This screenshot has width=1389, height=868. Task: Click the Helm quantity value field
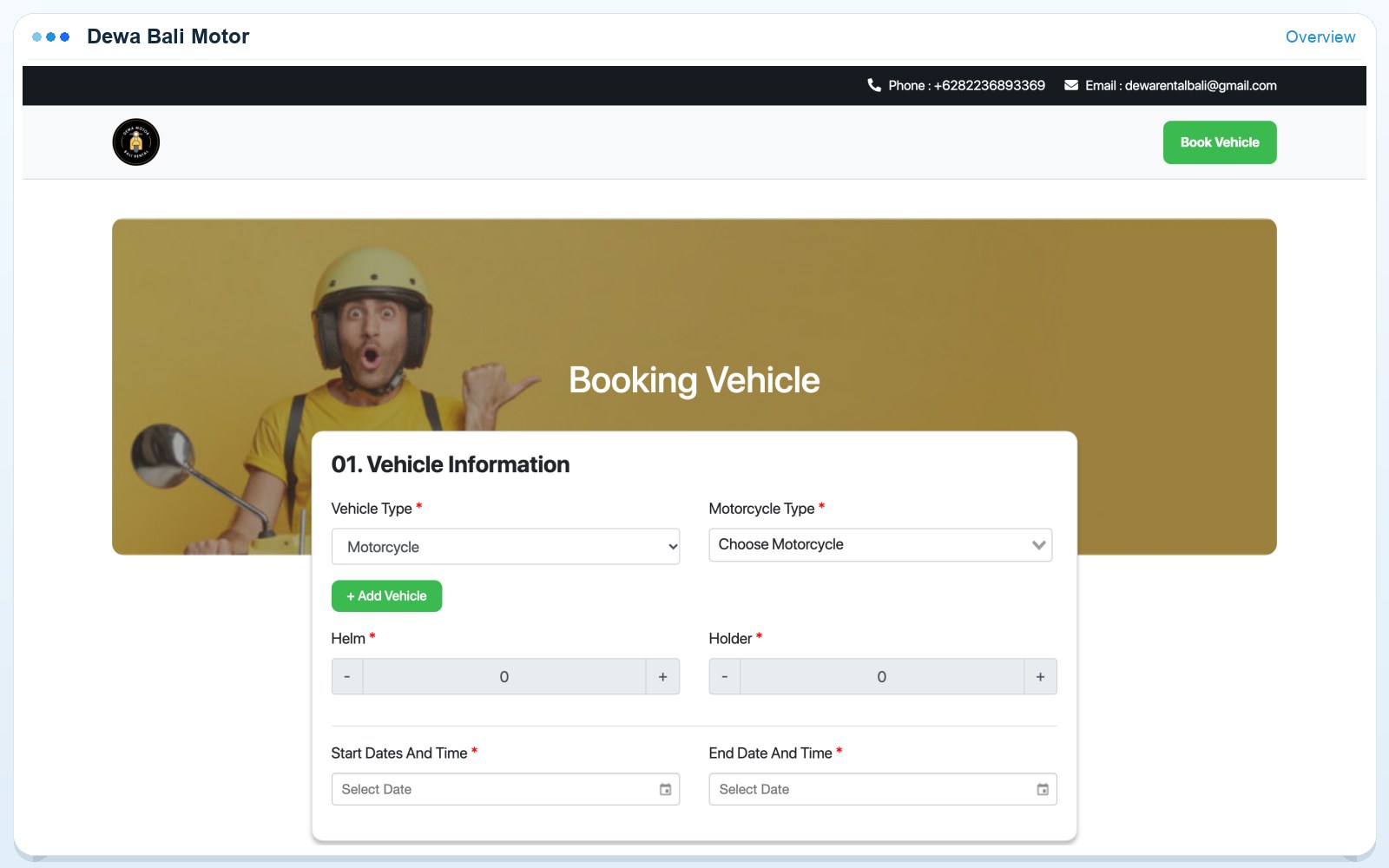coord(504,677)
